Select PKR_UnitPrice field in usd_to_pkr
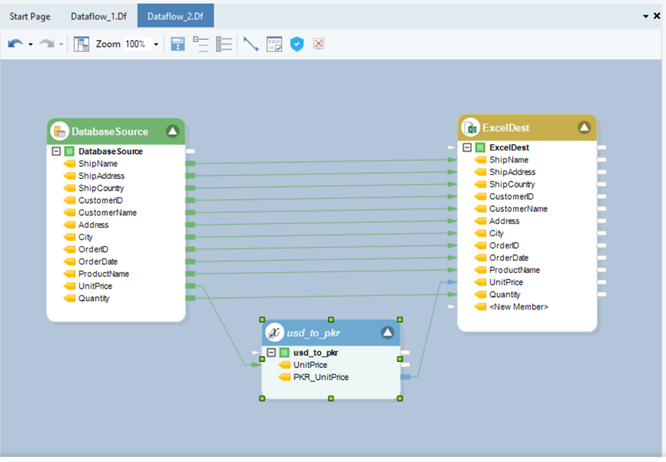Screen dimensions: 666x462 coord(320,377)
